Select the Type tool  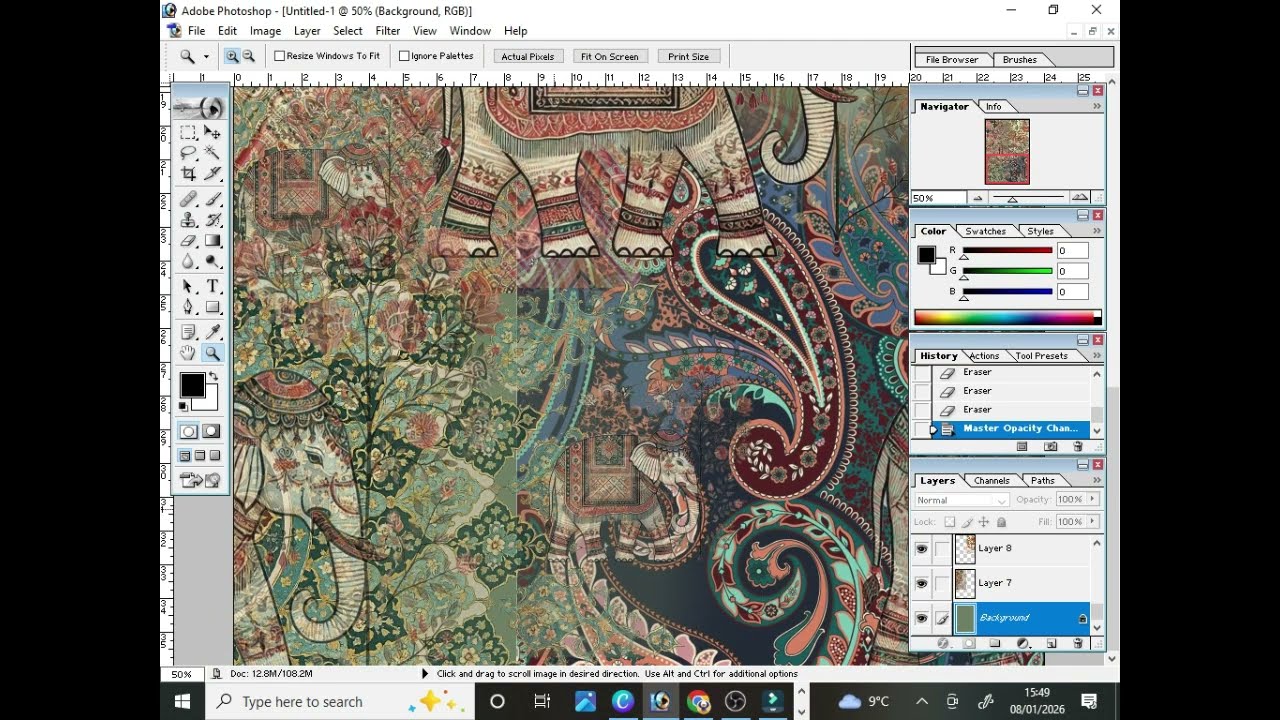pyautogui.click(x=213, y=287)
